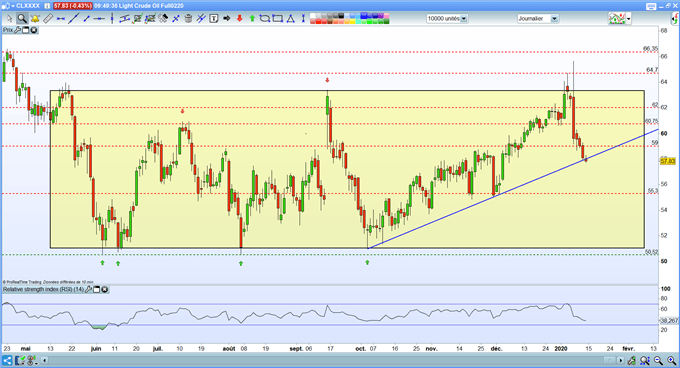Expand the chart style arrow dropdown
Viewport: 680px width, 368px height.
[x=629, y=19]
